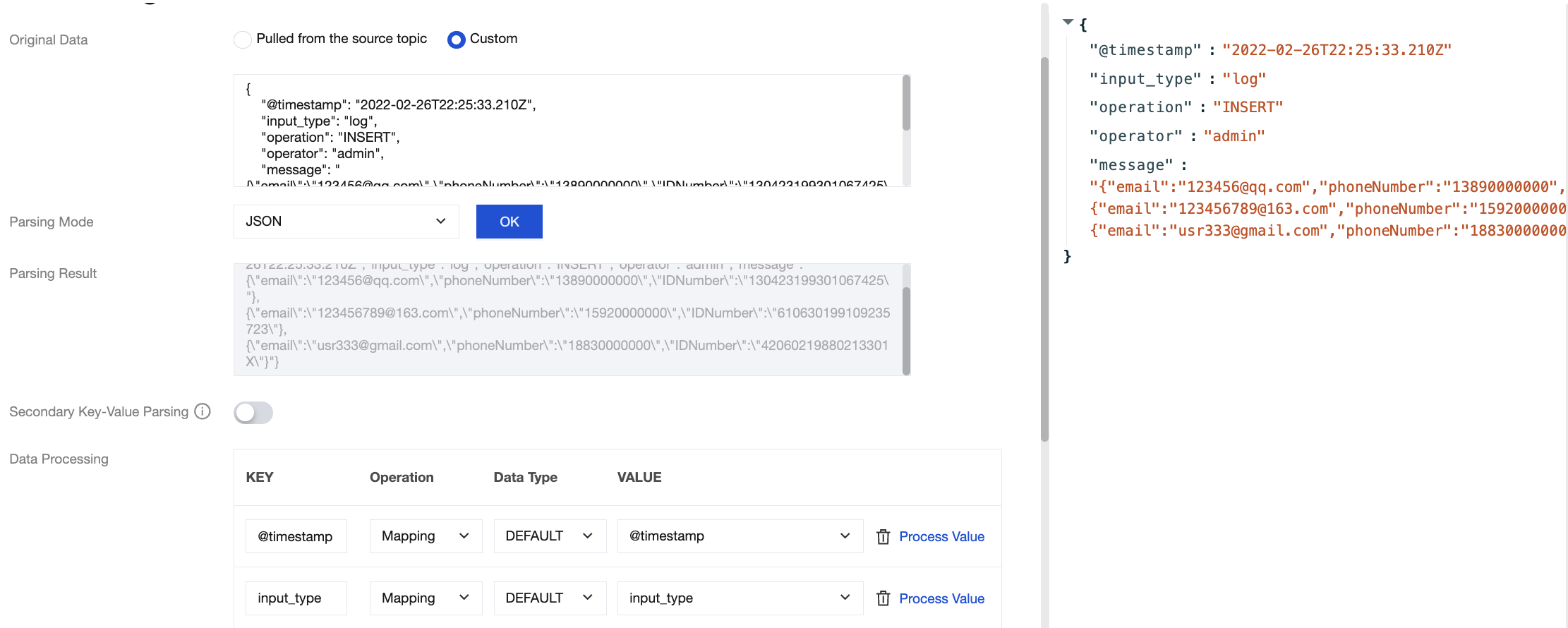
Task: Collapse the JSON preview tree triangle
Action: click(1068, 23)
